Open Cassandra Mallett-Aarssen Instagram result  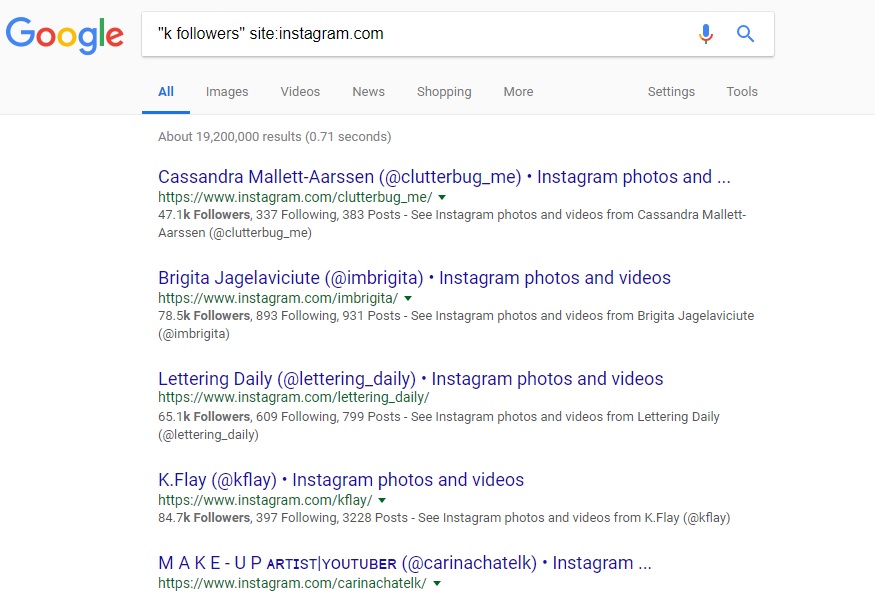444,177
